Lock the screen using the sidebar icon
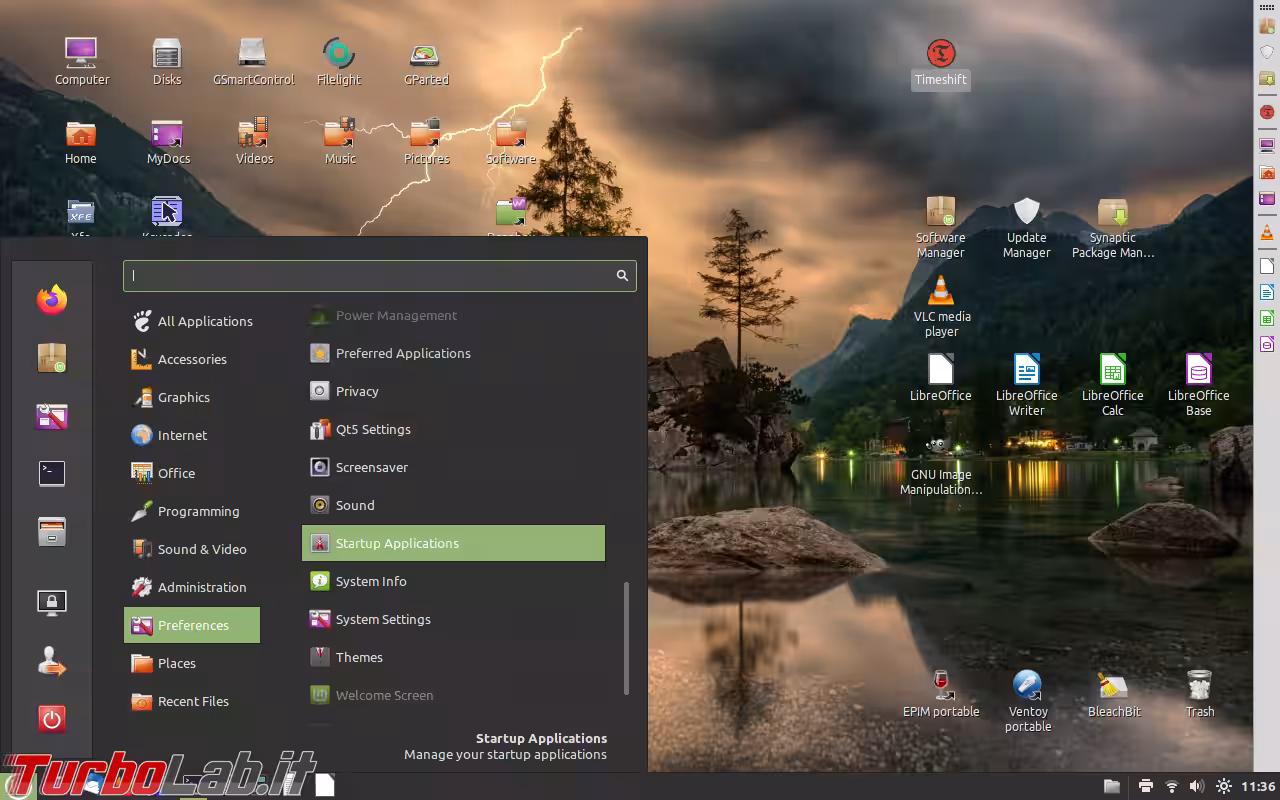The height and width of the screenshot is (800, 1280). click(x=51, y=601)
